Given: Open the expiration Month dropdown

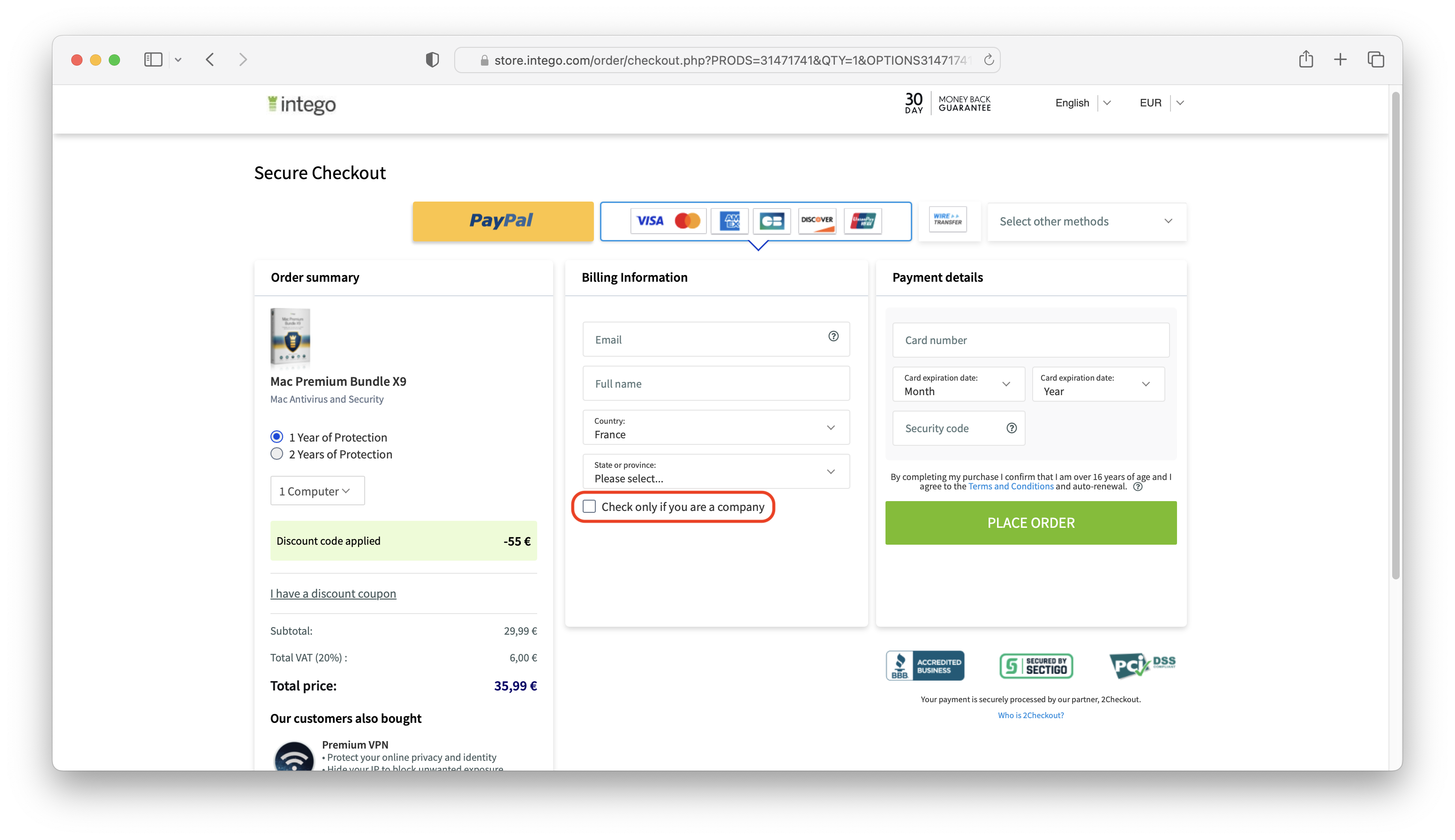Looking at the screenshot, I should 958,384.
